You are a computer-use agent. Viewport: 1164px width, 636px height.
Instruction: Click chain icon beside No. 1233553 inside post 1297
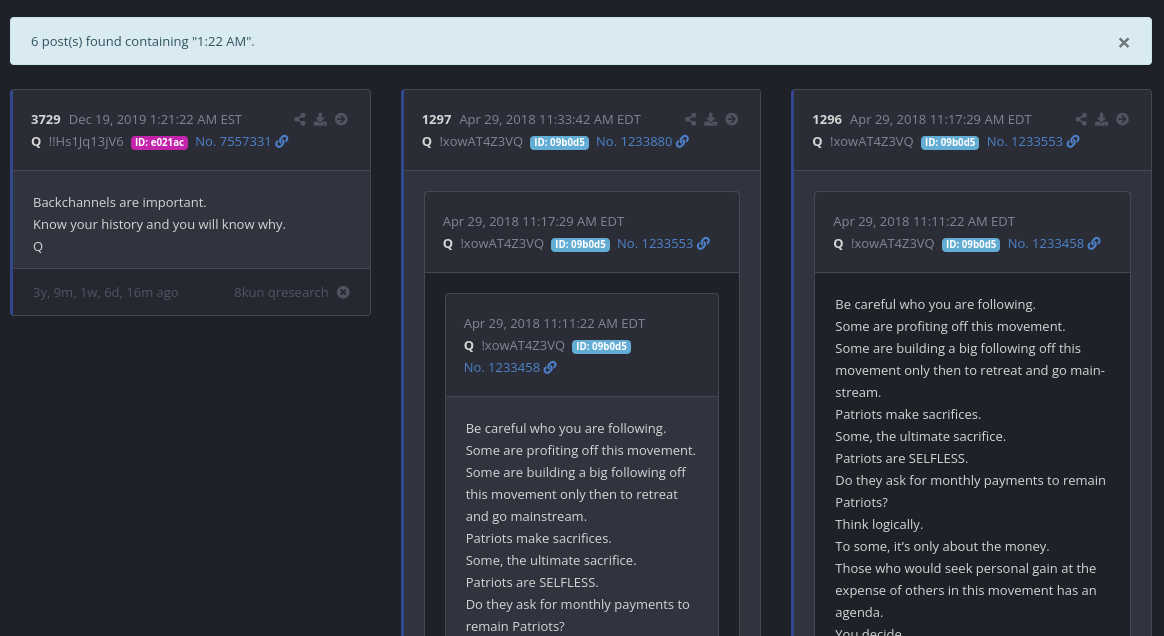(704, 243)
